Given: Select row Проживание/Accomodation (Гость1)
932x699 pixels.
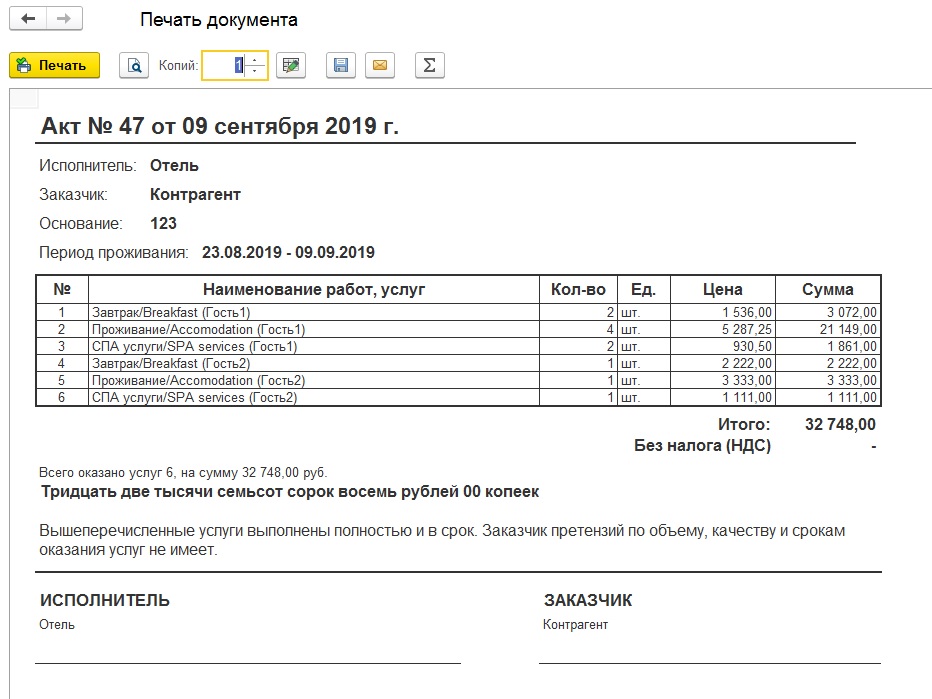Looking at the screenshot, I should [x=458, y=329].
